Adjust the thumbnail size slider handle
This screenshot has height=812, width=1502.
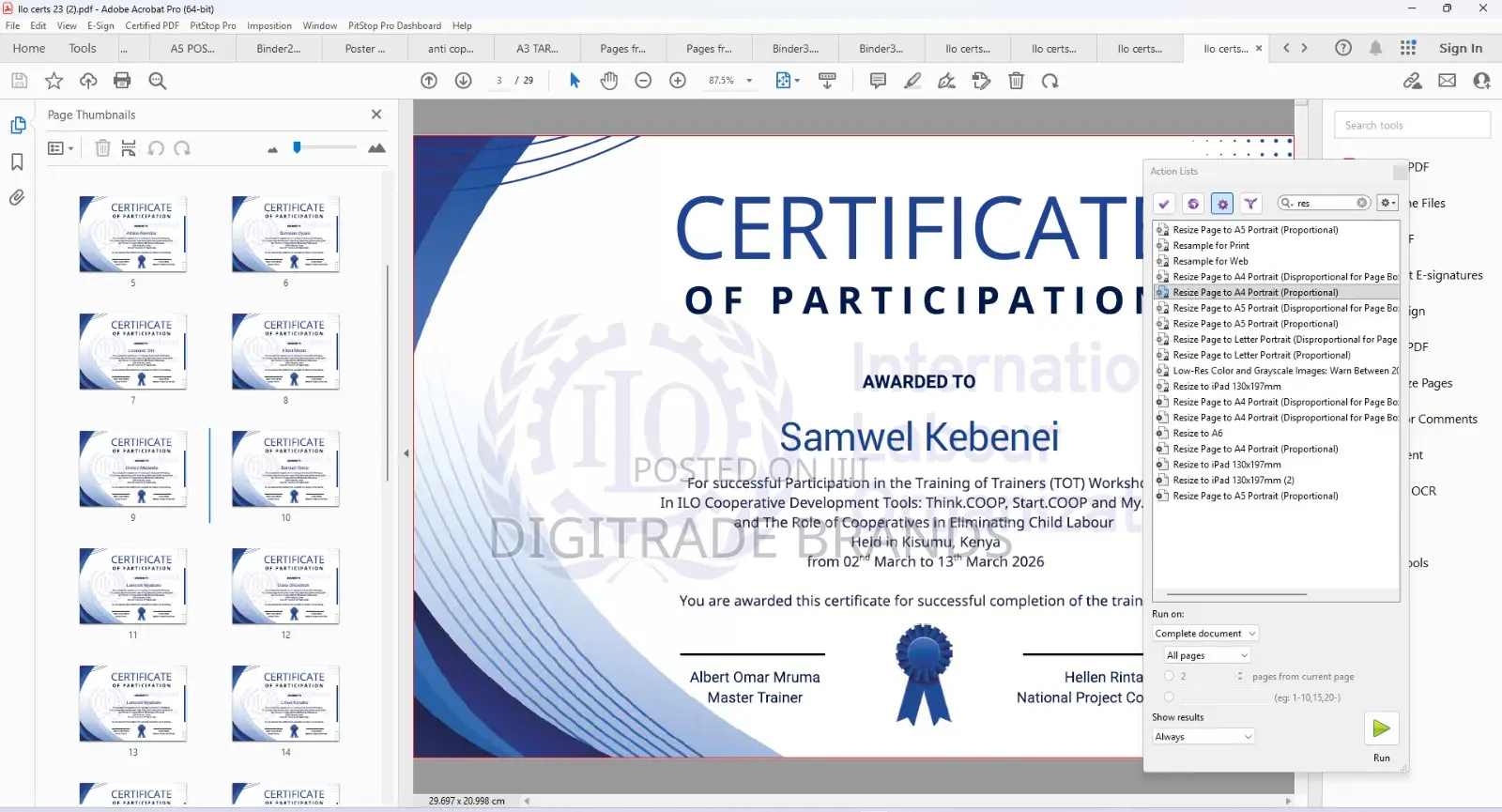pos(297,147)
